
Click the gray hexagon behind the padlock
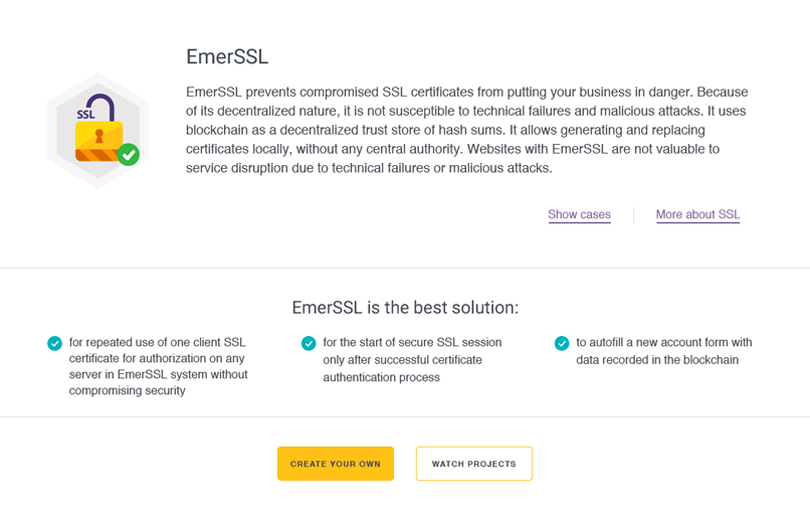98,131
